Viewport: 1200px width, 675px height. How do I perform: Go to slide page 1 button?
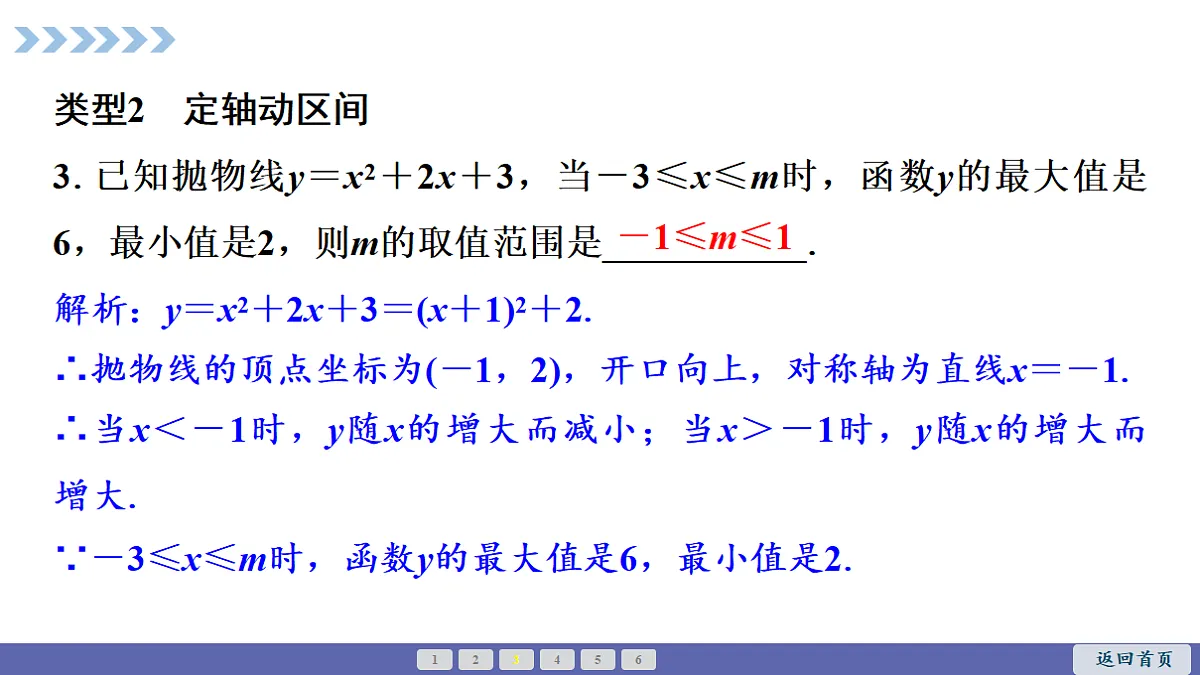coord(435,660)
